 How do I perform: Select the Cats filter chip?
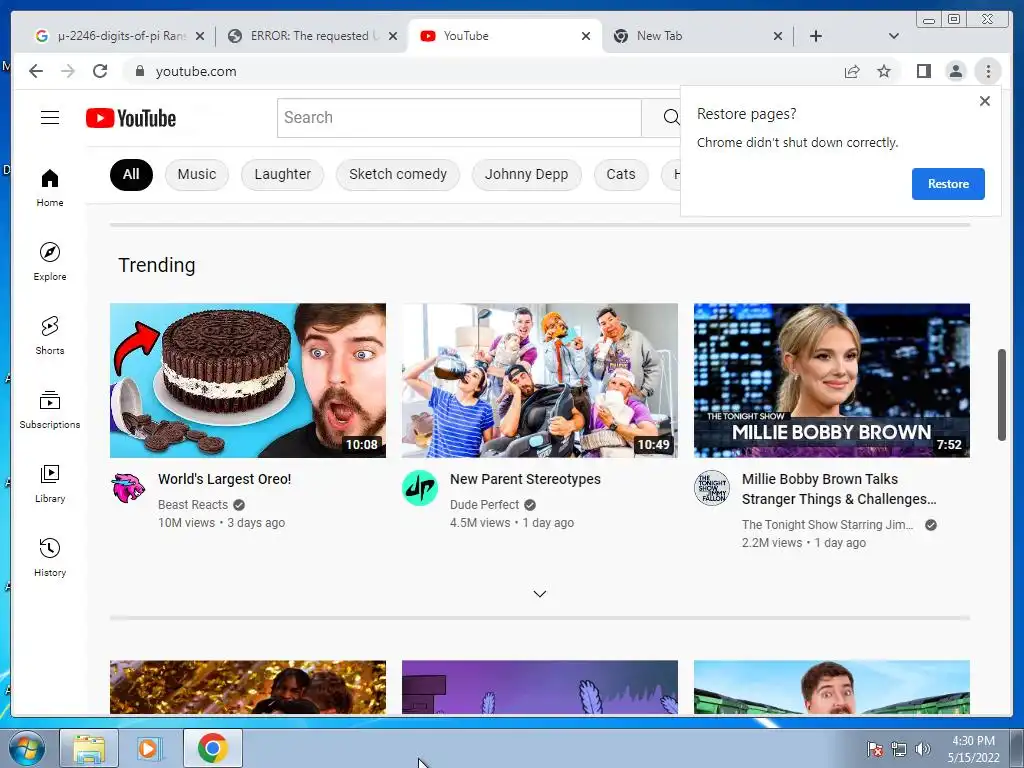tap(621, 174)
